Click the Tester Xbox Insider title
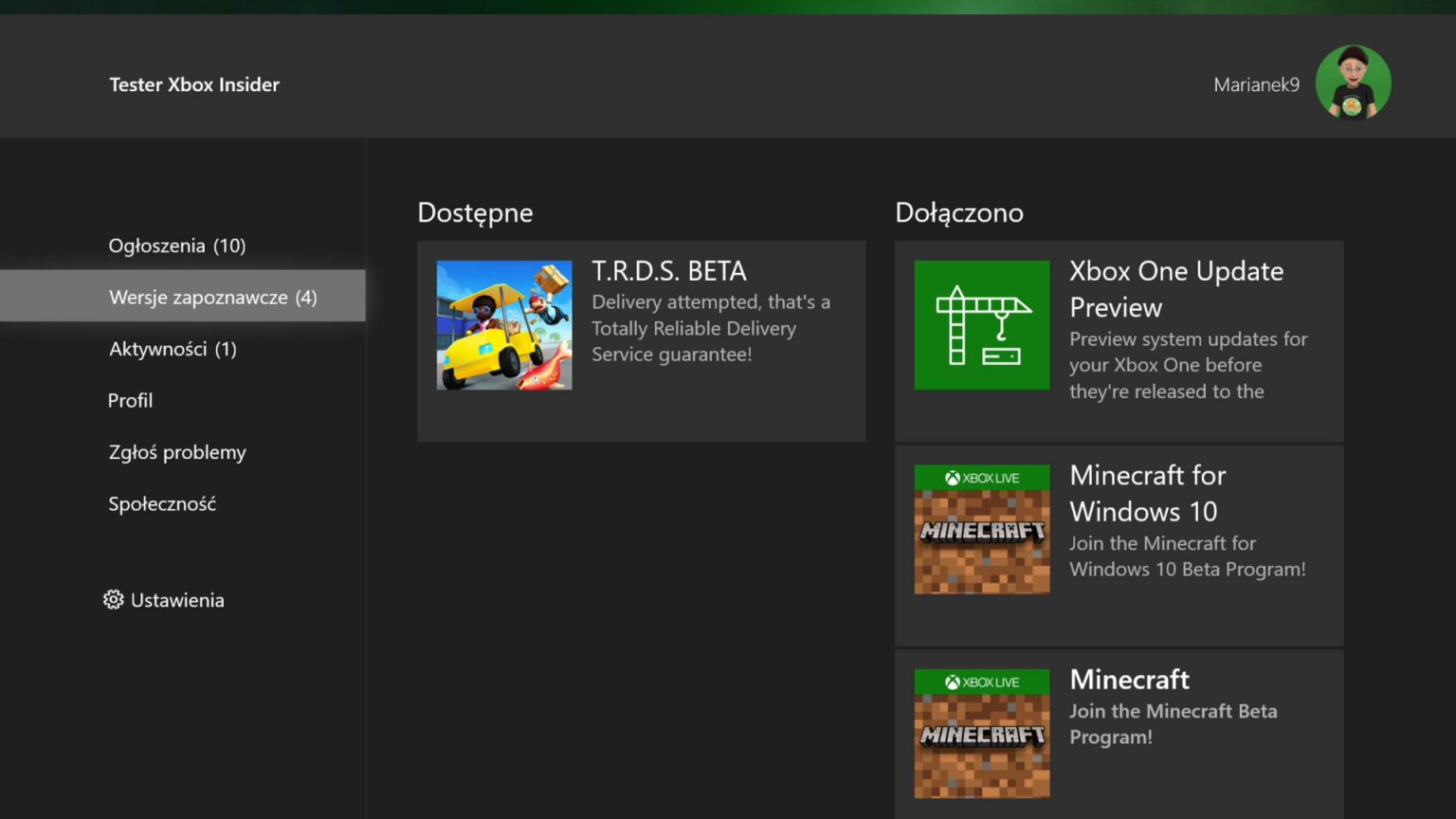This screenshot has width=1456, height=819. coord(194,84)
